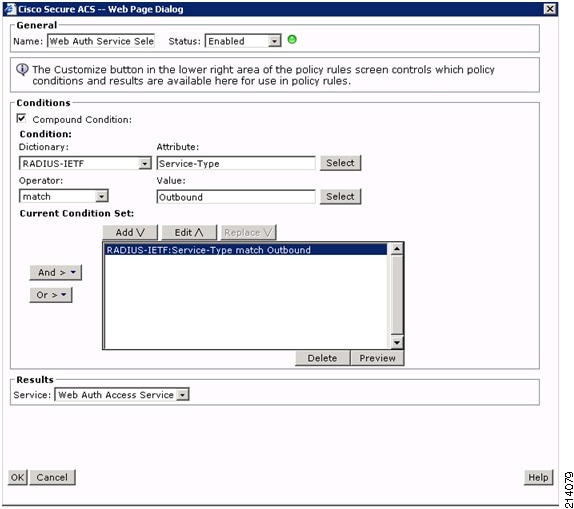This screenshot has width=574, height=509.
Task: Click the scroll up arrow in condition list
Action: (x=397, y=249)
